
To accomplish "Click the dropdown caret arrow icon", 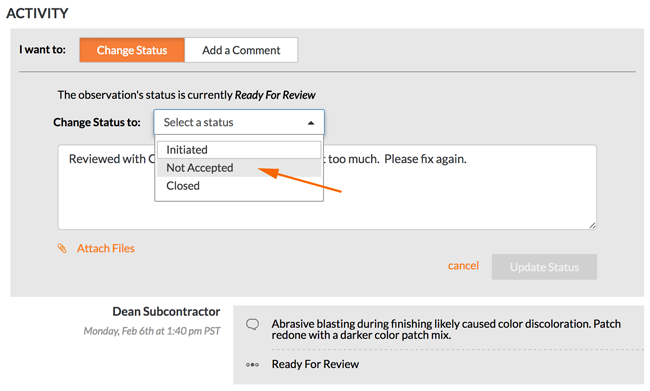I will point(311,123).
